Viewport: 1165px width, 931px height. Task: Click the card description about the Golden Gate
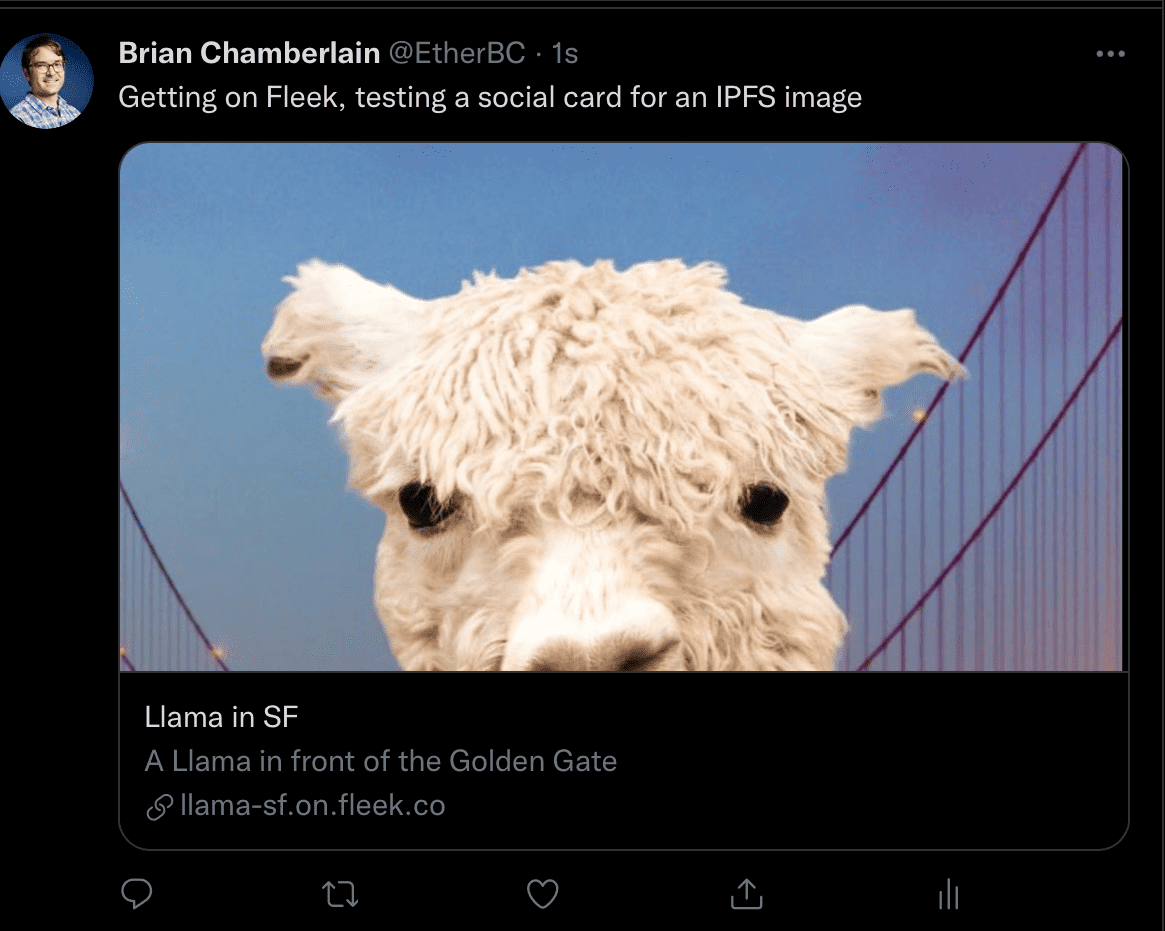(x=380, y=761)
